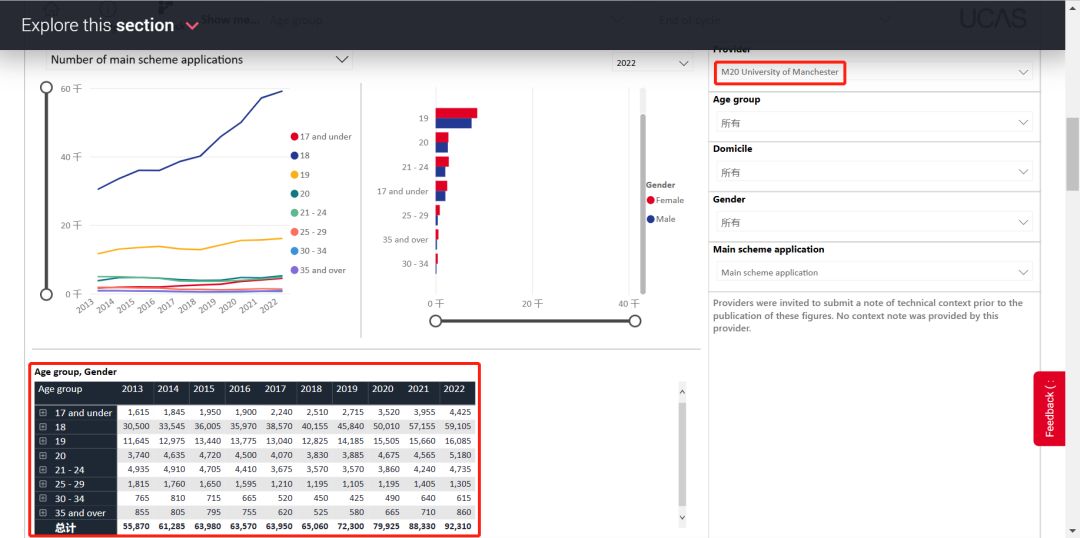Image resolution: width=1080 pixels, height=538 pixels.
Task: Expand the '17 and under' table row
Action: (43, 413)
